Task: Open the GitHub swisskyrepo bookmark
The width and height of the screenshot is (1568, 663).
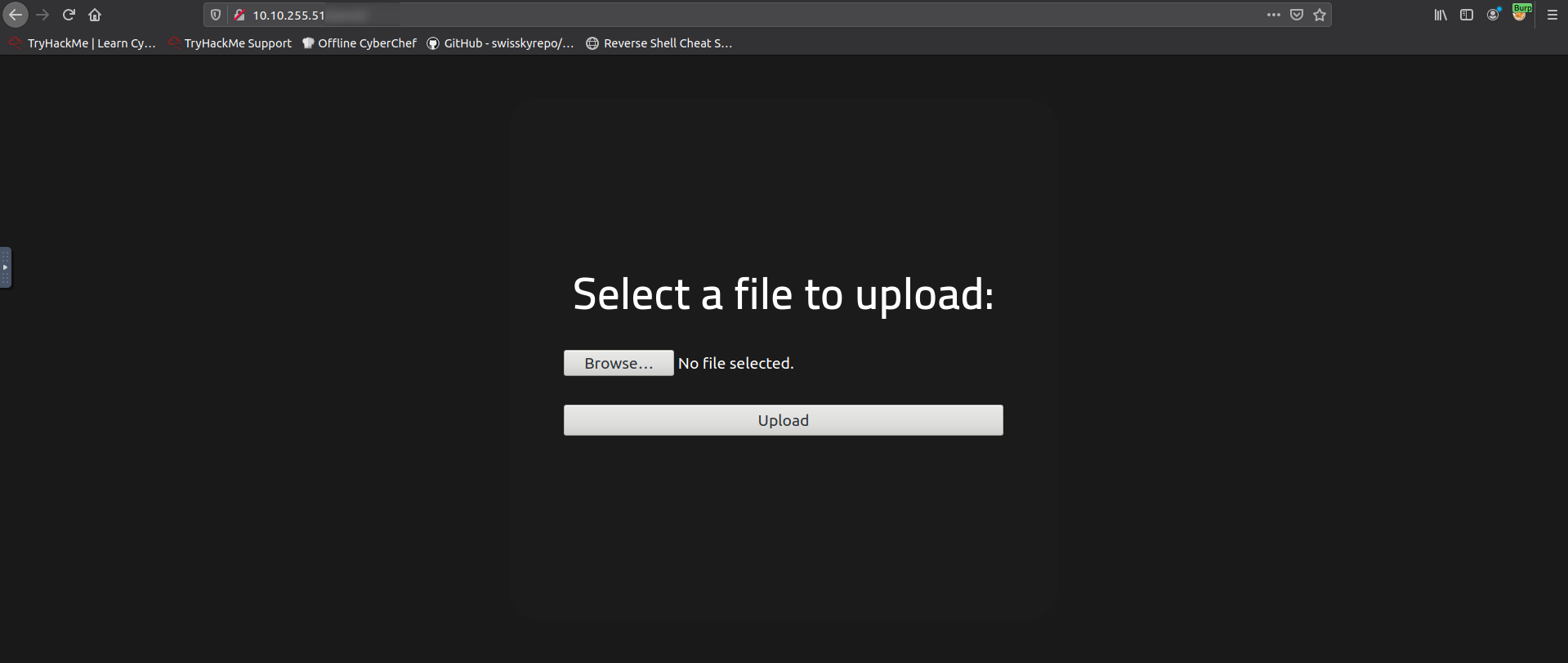Action: pyautogui.click(x=501, y=43)
